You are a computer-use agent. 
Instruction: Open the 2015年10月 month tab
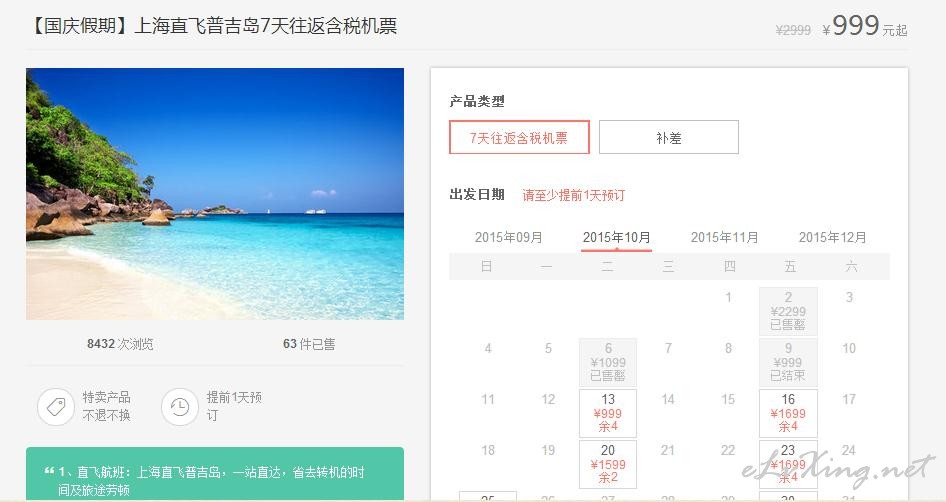coord(616,238)
